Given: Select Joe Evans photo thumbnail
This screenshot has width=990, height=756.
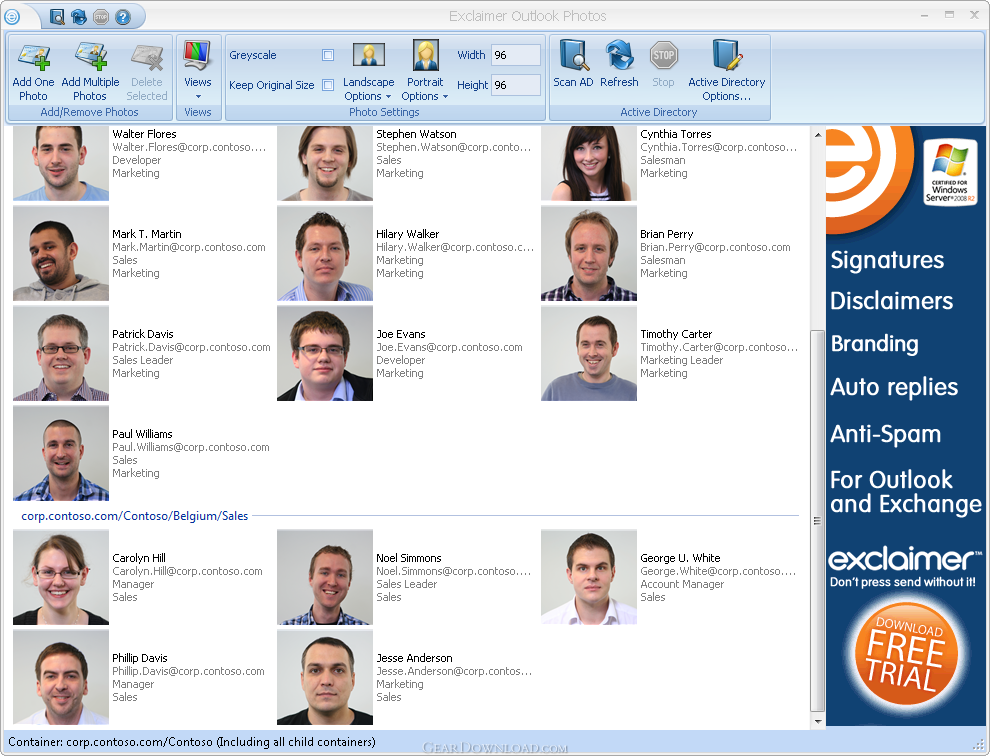Looking at the screenshot, I should pos(325,353).
